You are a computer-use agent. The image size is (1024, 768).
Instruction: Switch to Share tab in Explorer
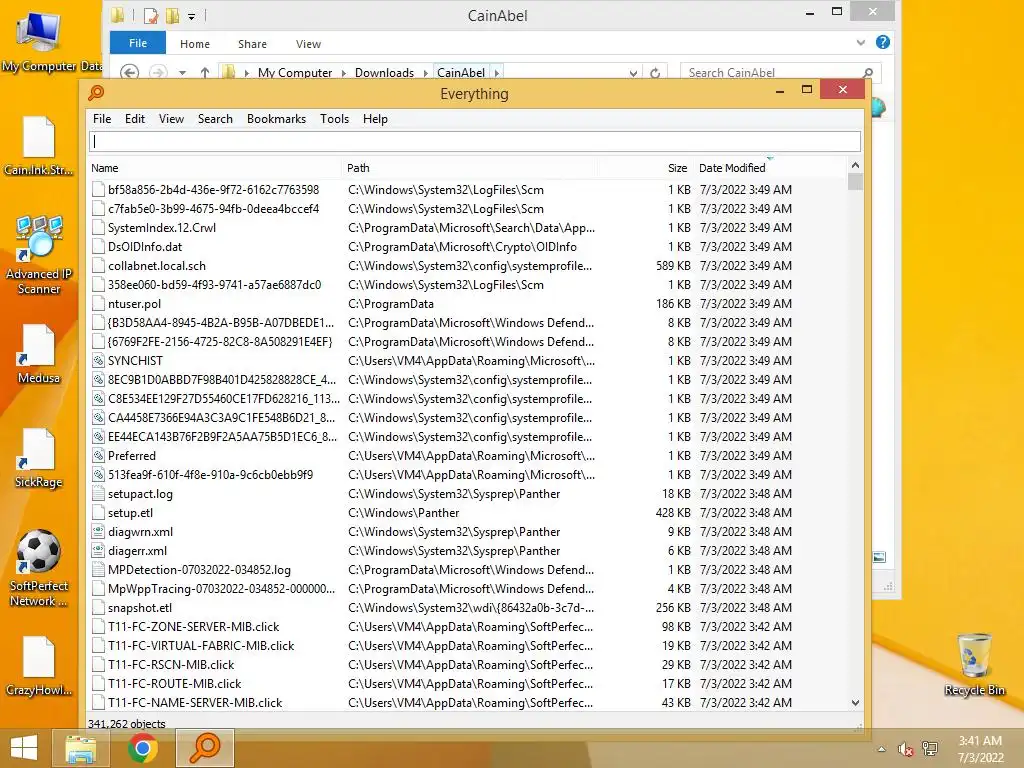coord(252,44)
